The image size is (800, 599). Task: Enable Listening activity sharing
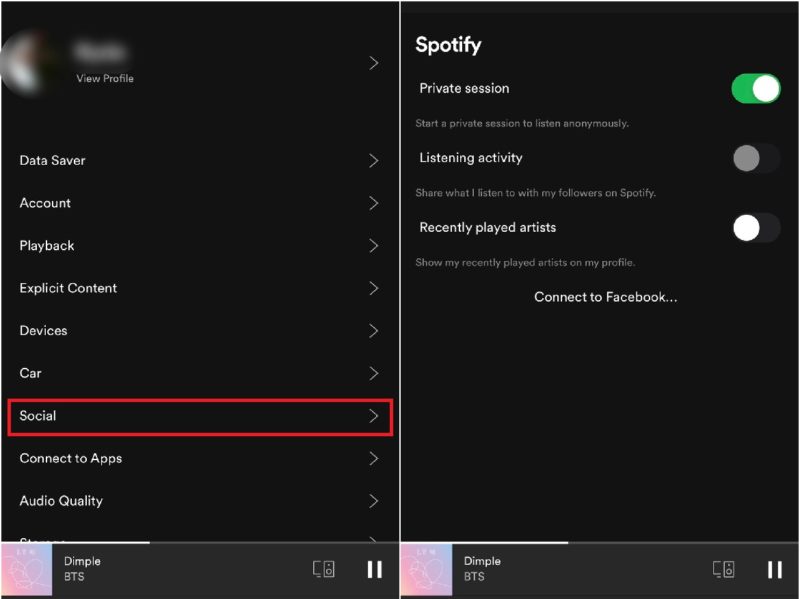(x=755, y=158)
